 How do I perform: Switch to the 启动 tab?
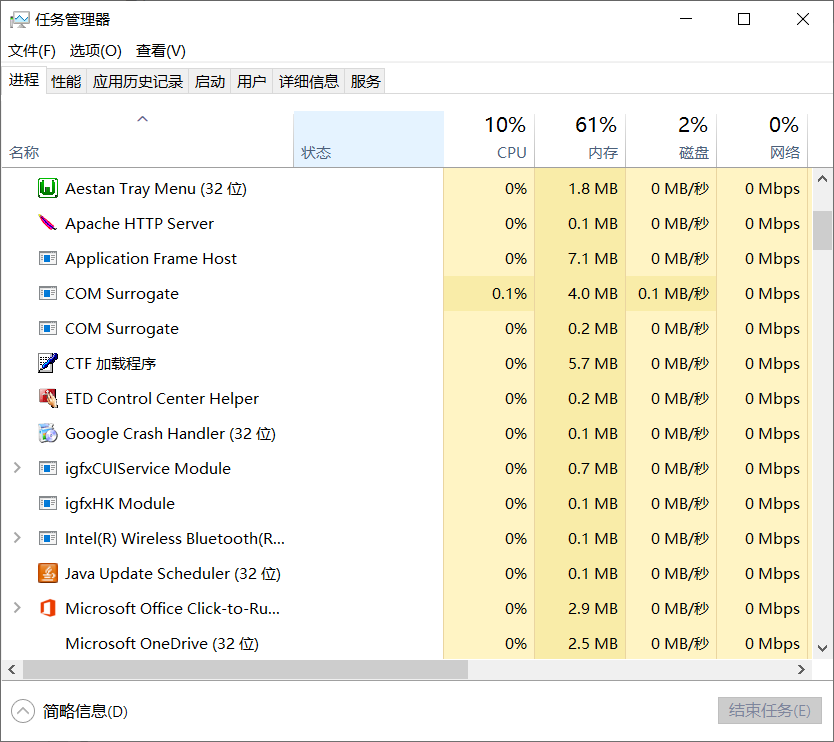click(x=210, y=81)
